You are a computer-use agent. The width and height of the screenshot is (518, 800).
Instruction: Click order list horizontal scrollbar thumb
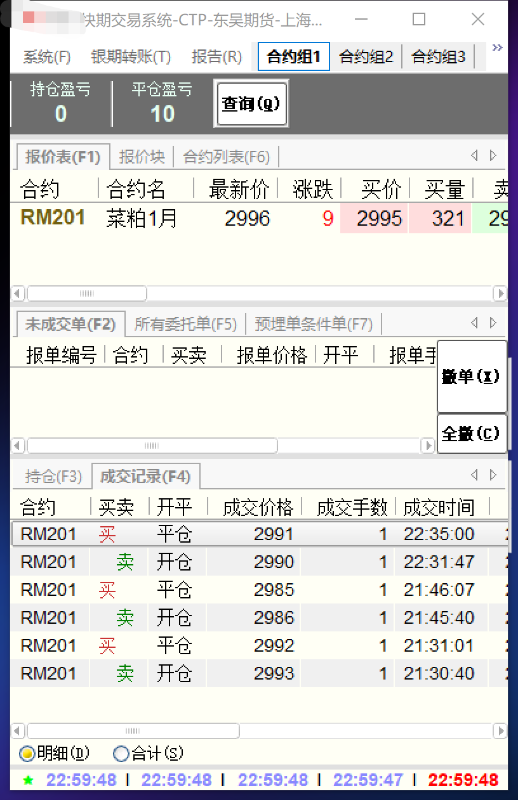pyautogui.click(x=152, y=445)
